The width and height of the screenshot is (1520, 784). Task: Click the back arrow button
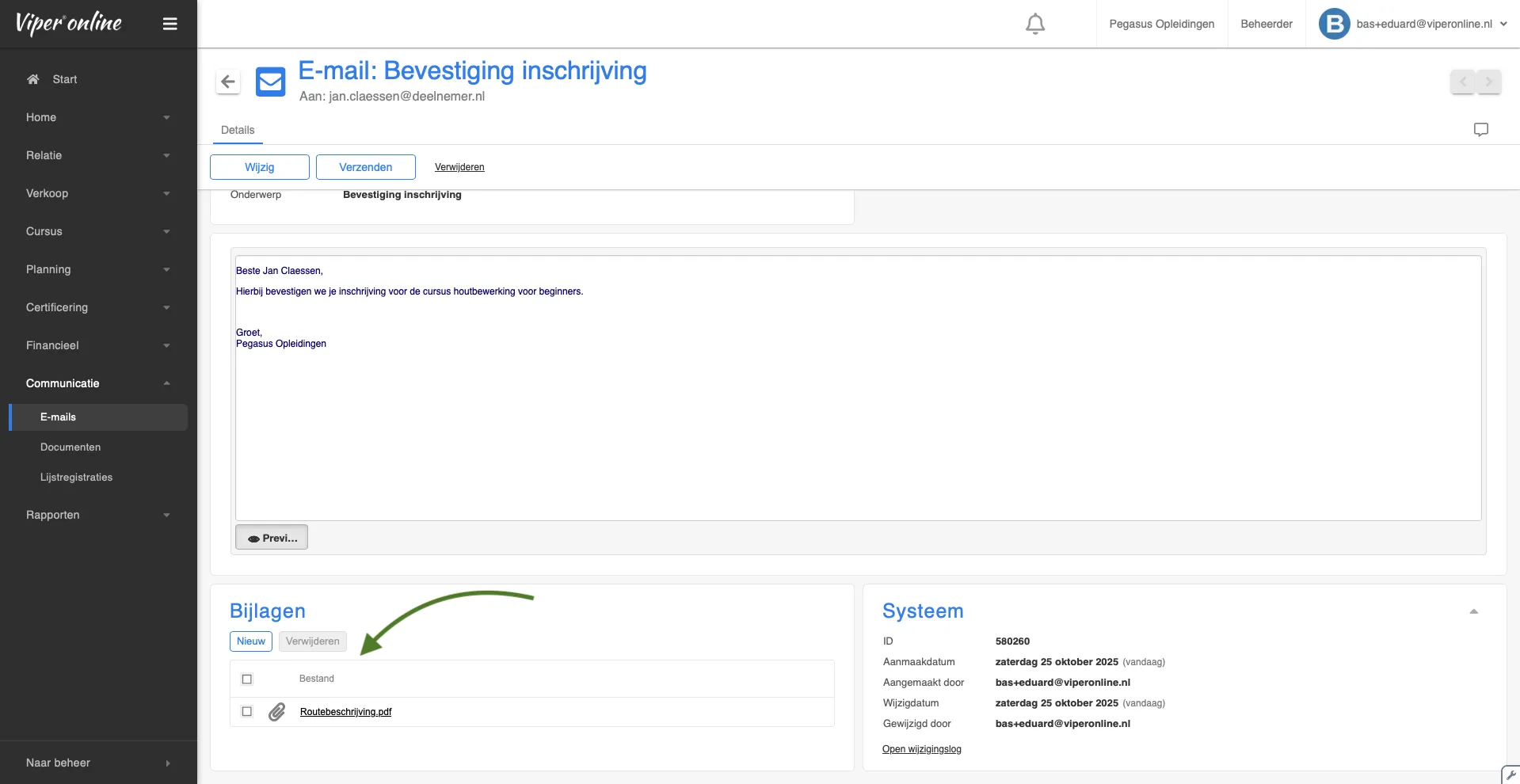point(228,82)
